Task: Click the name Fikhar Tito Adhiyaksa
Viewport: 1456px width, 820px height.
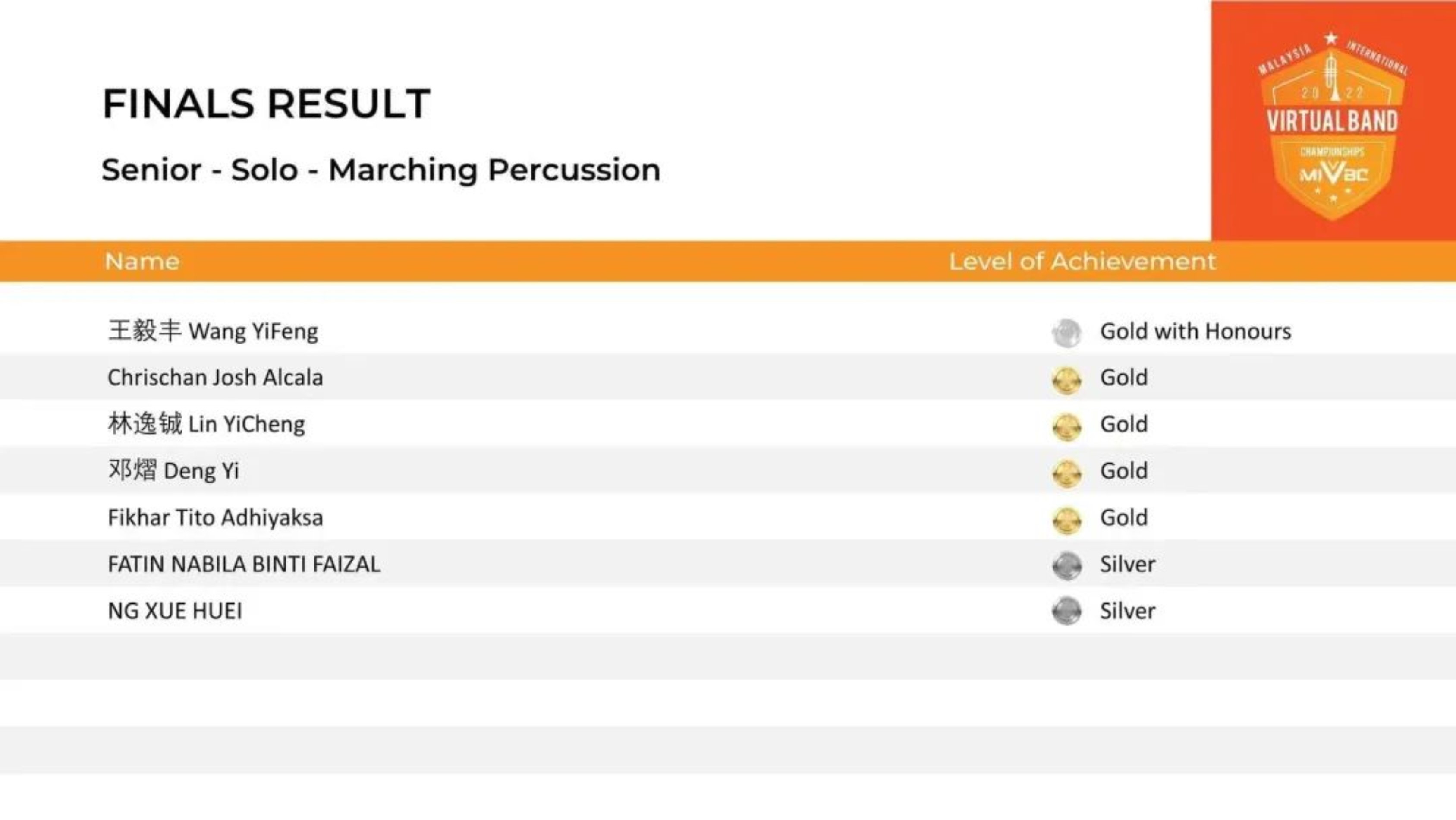Action: click(x=215, y=517)
